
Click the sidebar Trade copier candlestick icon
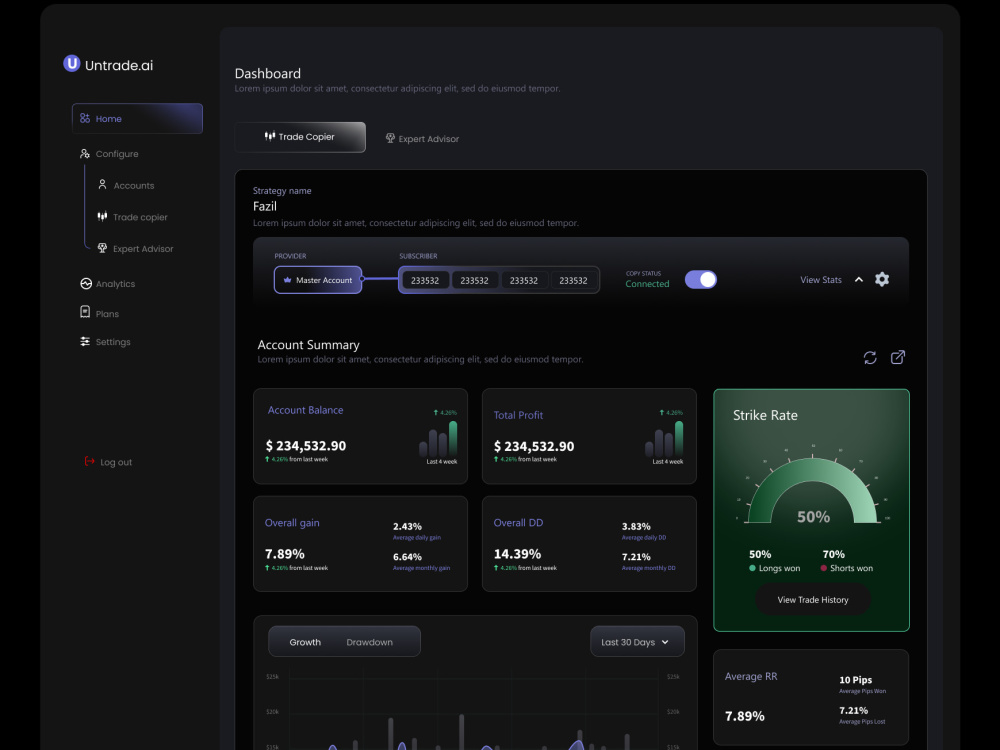point(102,216)
